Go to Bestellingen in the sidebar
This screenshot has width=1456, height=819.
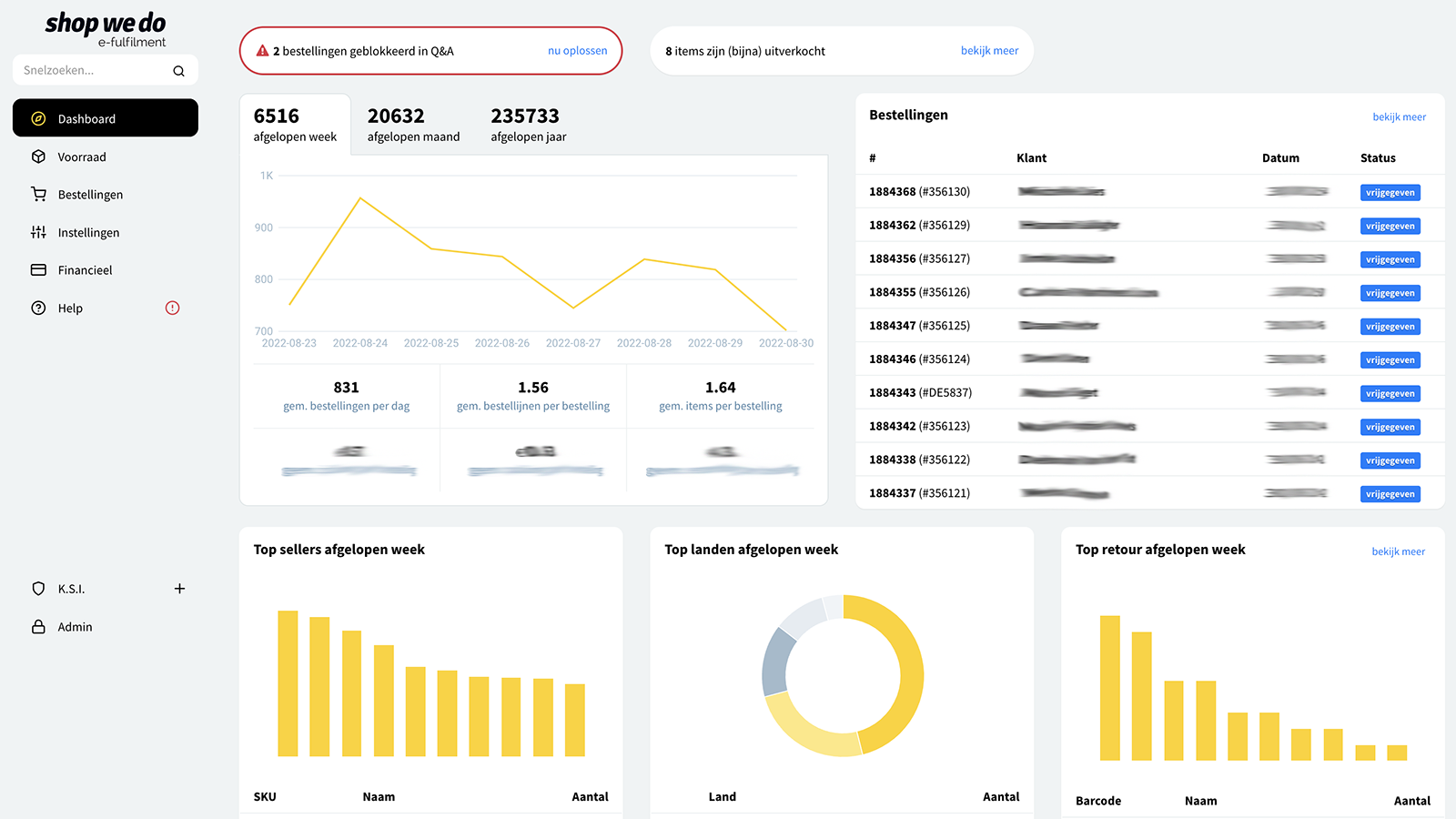[x=106, y=194]
